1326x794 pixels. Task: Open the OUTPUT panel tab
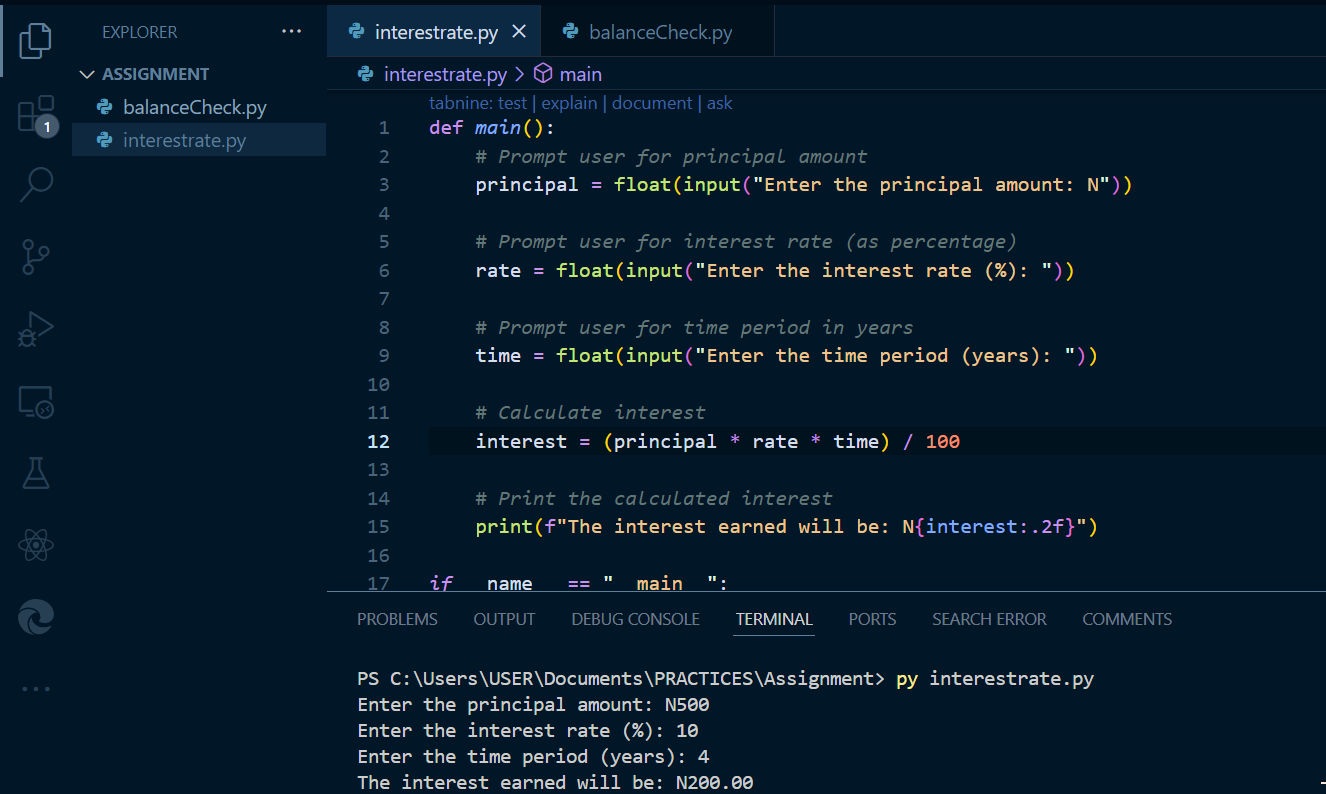504,619
